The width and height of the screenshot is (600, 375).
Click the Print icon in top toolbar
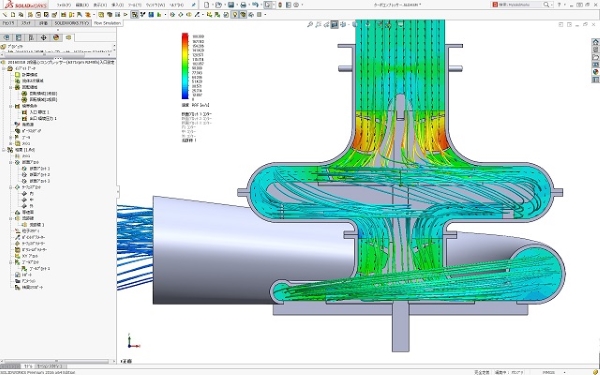243,5
